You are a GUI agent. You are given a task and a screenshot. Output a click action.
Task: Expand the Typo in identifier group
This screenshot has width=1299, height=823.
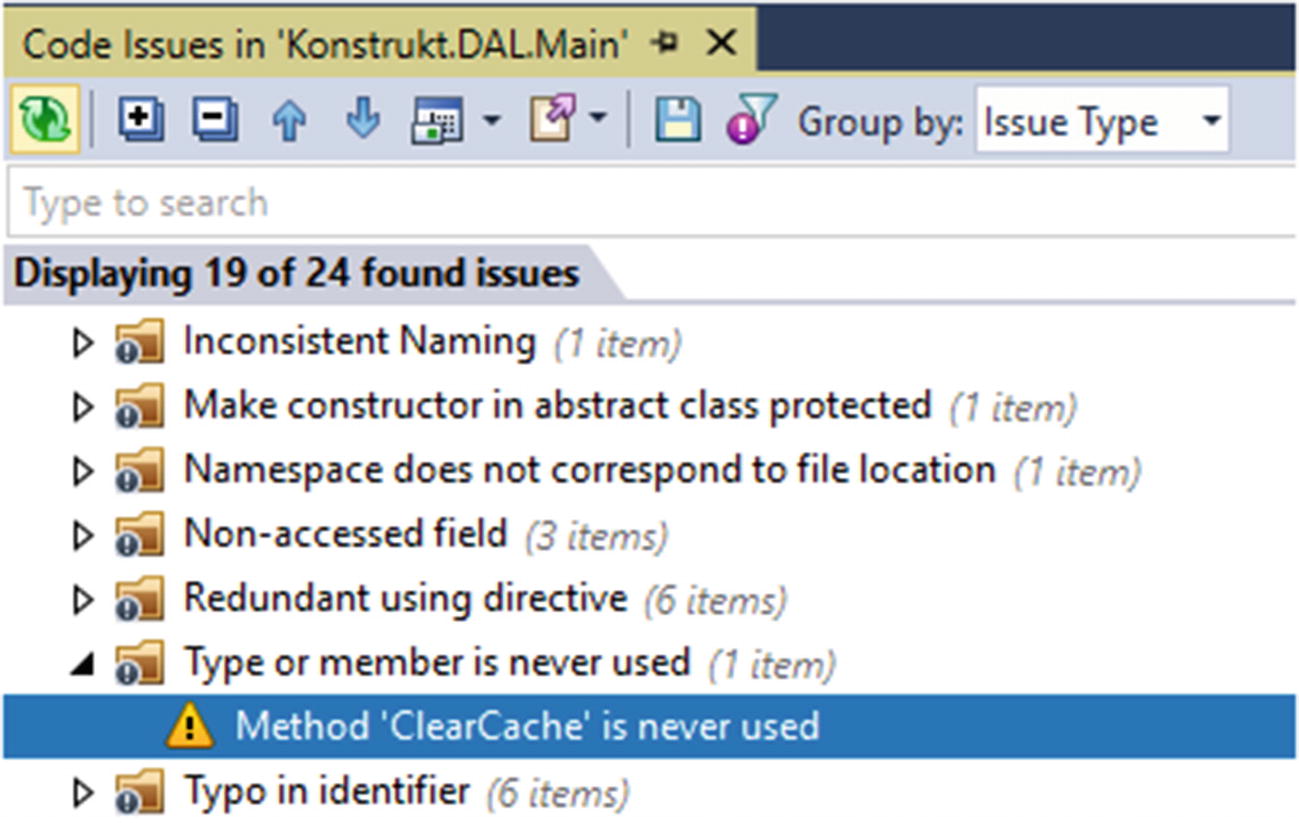click(82, 793)
